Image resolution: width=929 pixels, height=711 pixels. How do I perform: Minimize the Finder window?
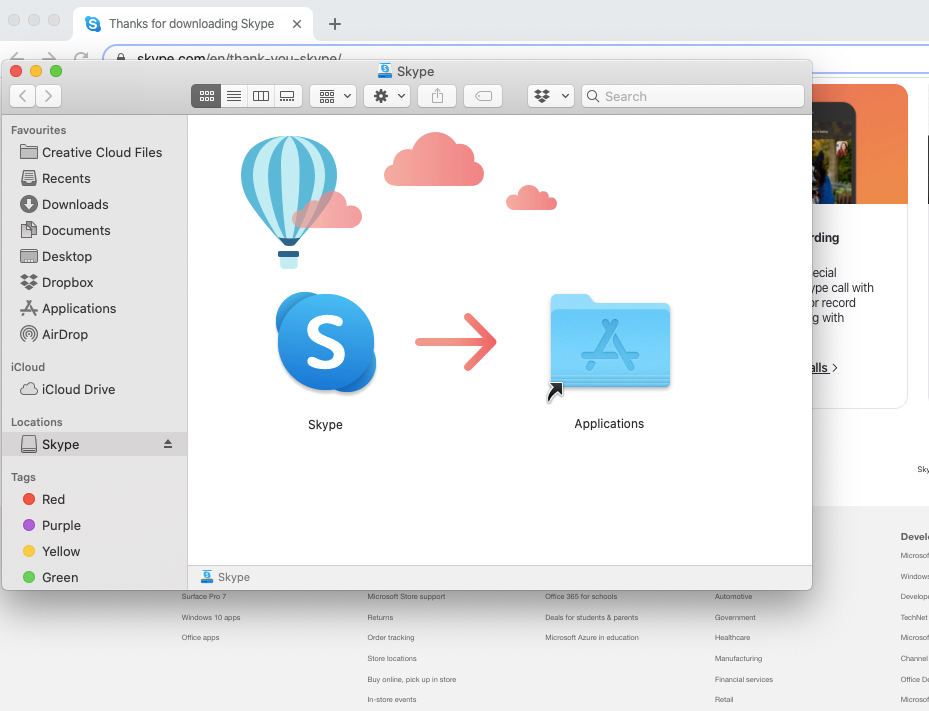click(36, 71)
